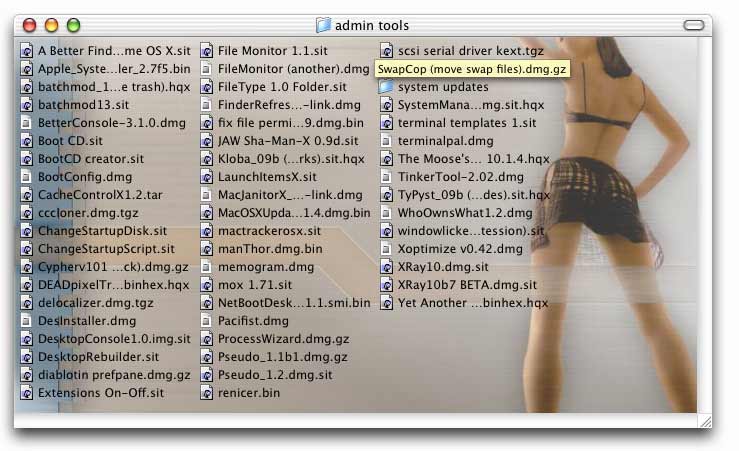
Task: Select the file named DesktopConsole1.0.img.sit
Action: pyautogui.click(x=115, y=339)
